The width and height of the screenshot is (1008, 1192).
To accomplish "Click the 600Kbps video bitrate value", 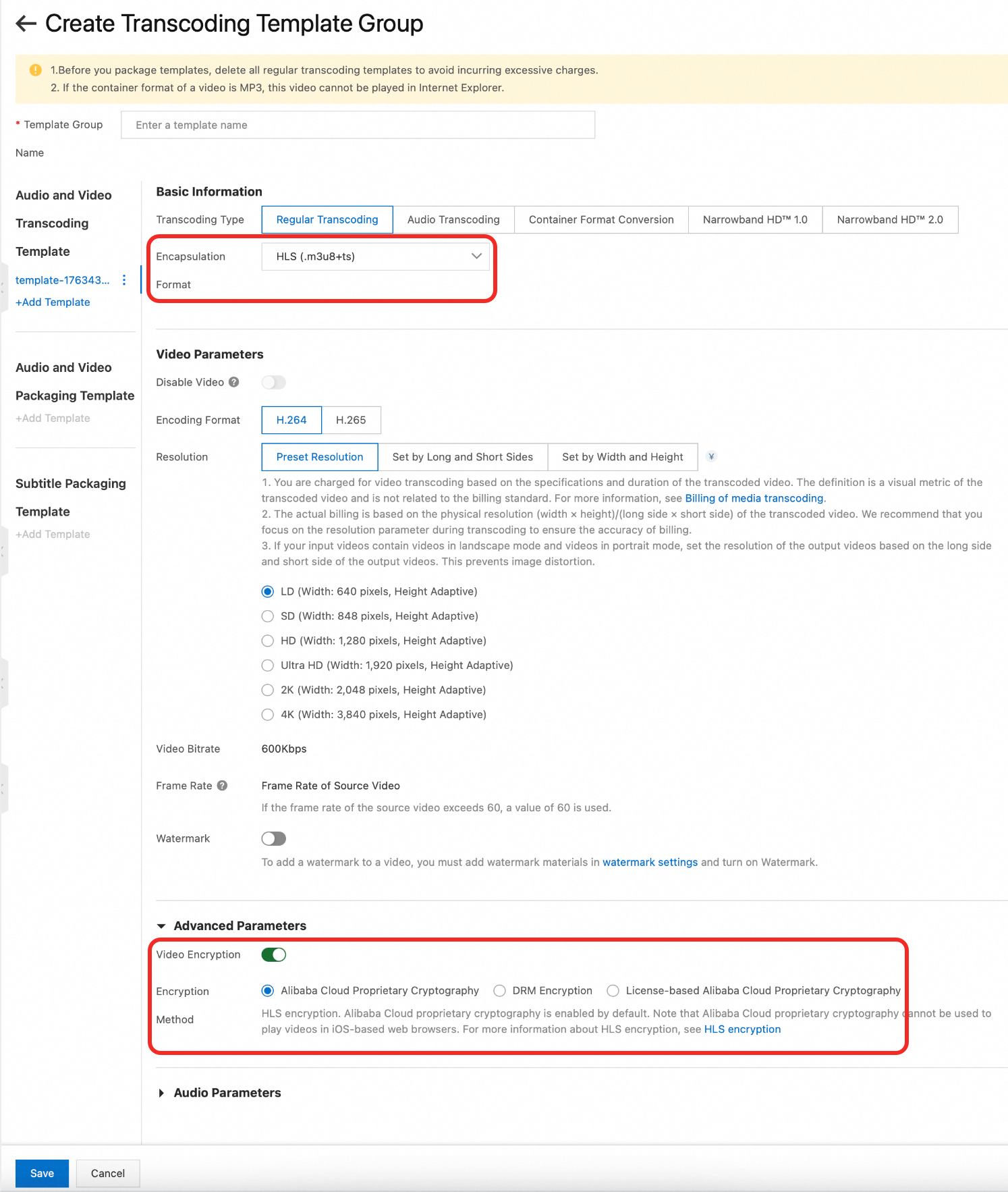I will click(x=284, y=749).
